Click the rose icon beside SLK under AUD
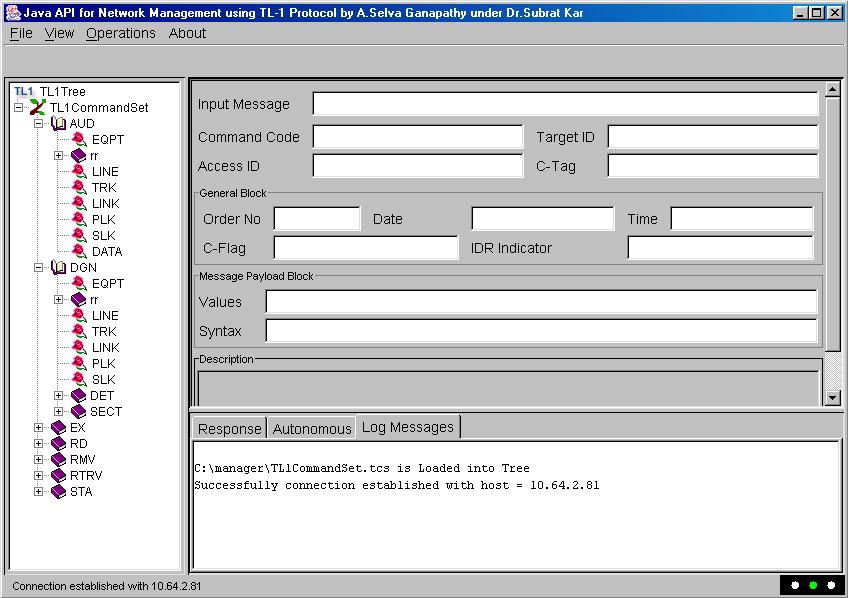The width and height of the screenshot is (848, 598). click(79, 235)
